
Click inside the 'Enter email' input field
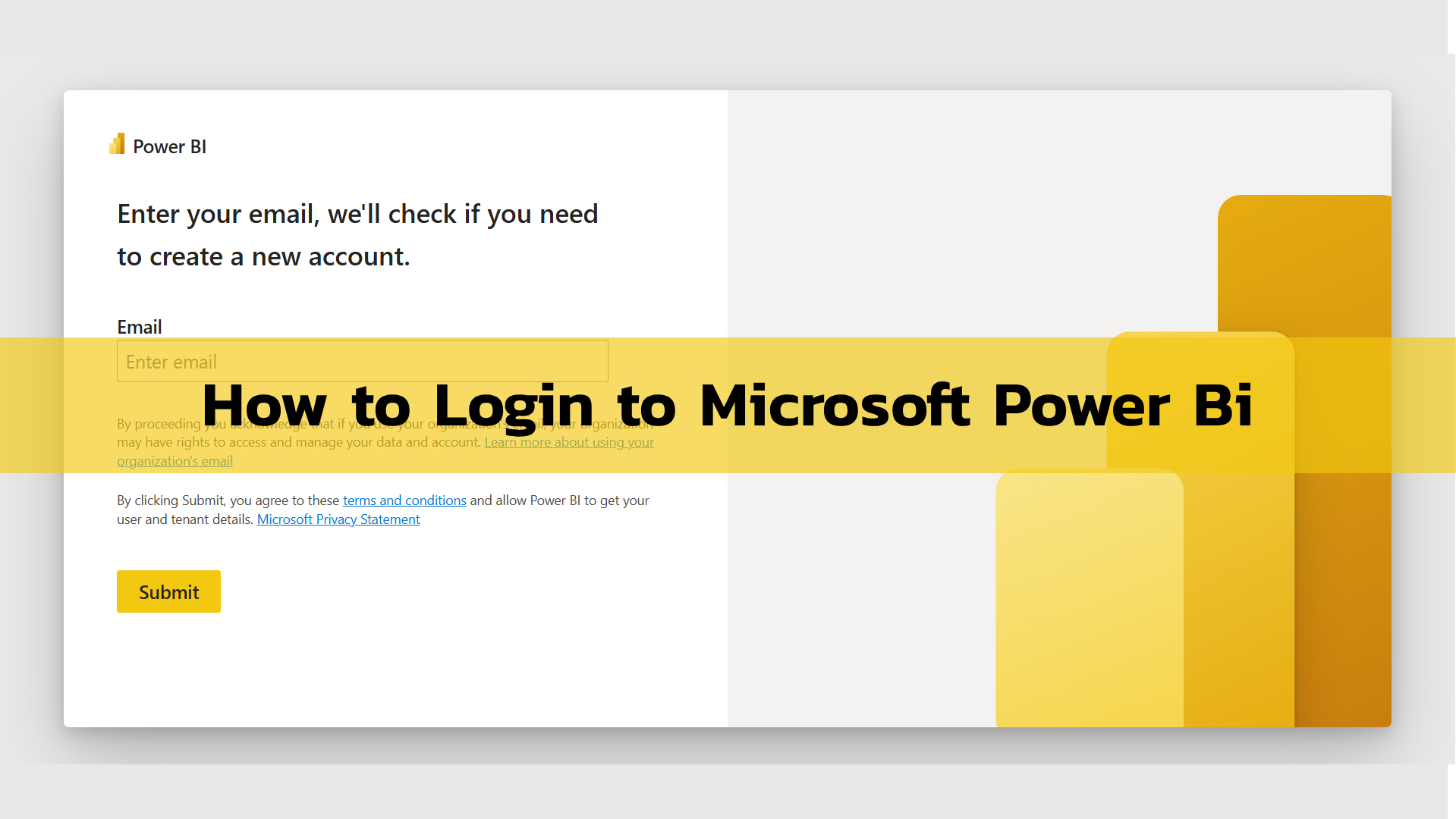(x=362, y=361)
